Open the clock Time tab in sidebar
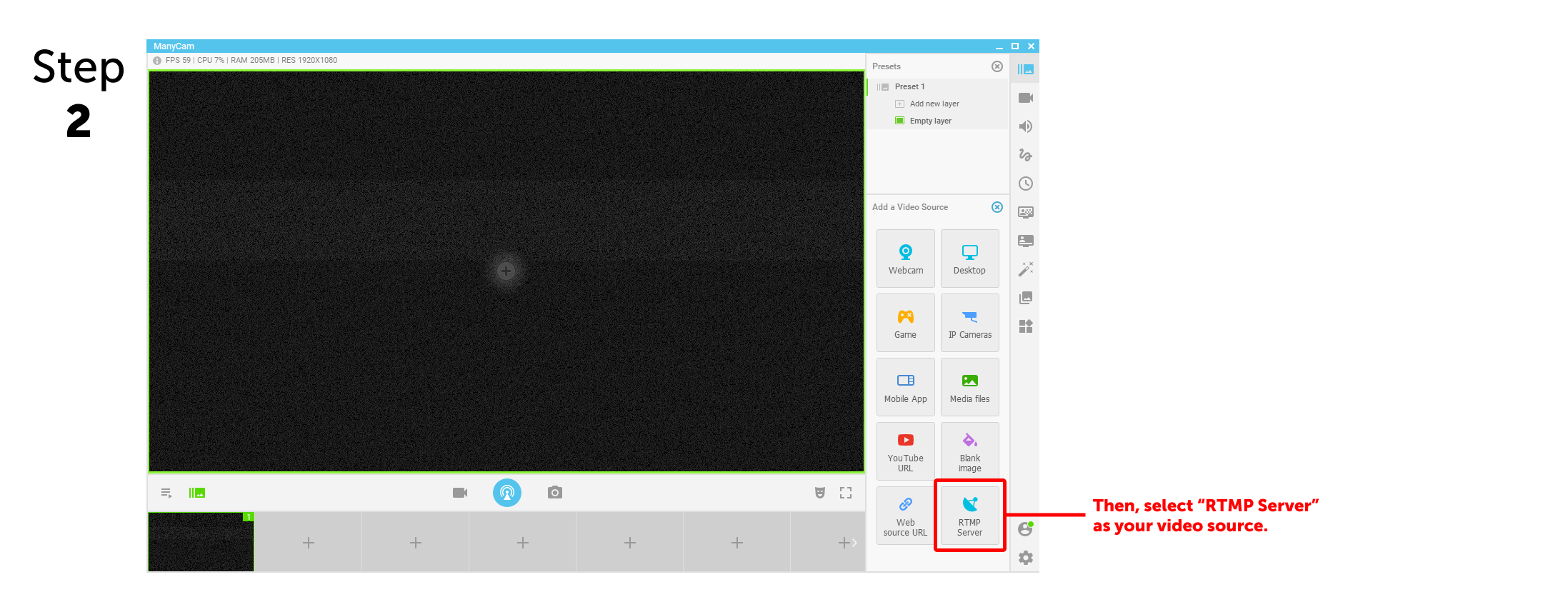Screen dimensions: 1568x612 coord(1026,184)
